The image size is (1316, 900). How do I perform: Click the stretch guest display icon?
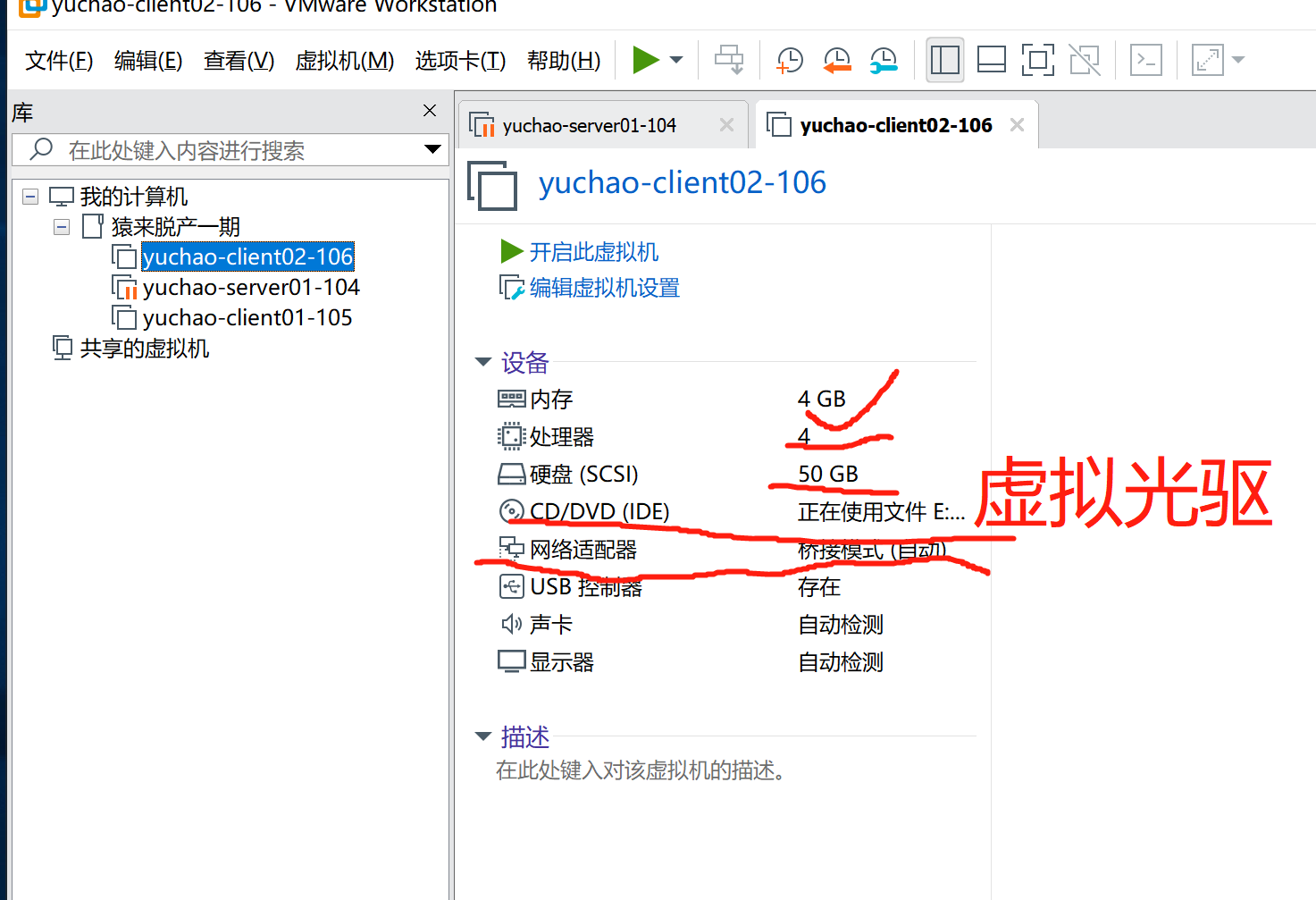tap(1208, 60)
